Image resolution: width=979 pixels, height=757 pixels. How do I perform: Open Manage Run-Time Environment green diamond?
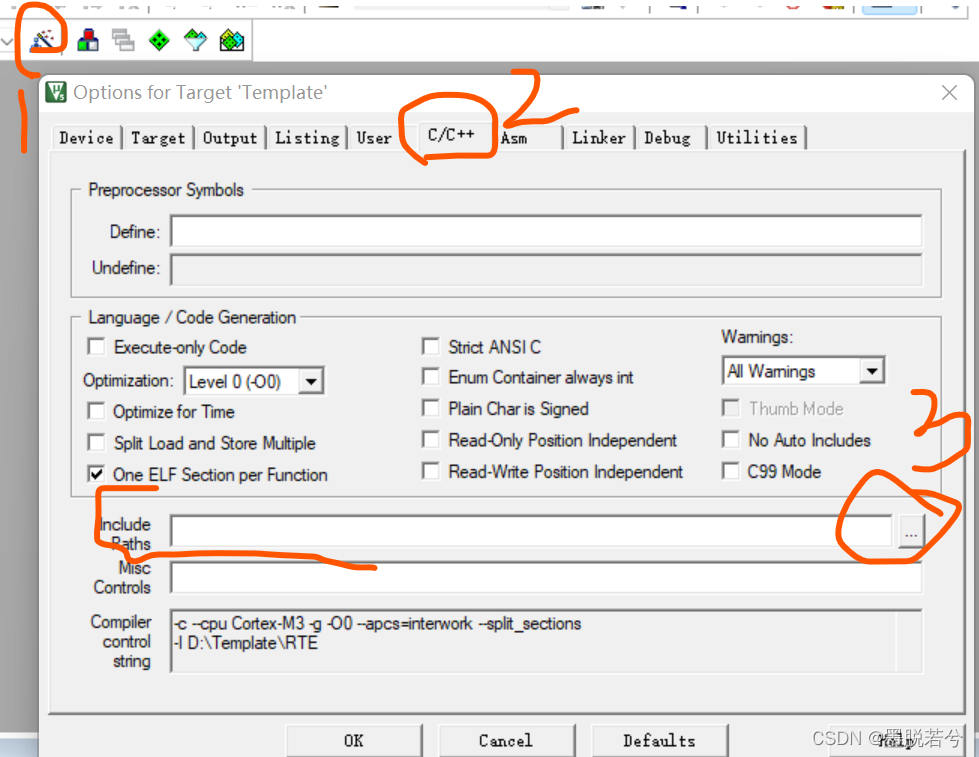(x=159, y=41)
